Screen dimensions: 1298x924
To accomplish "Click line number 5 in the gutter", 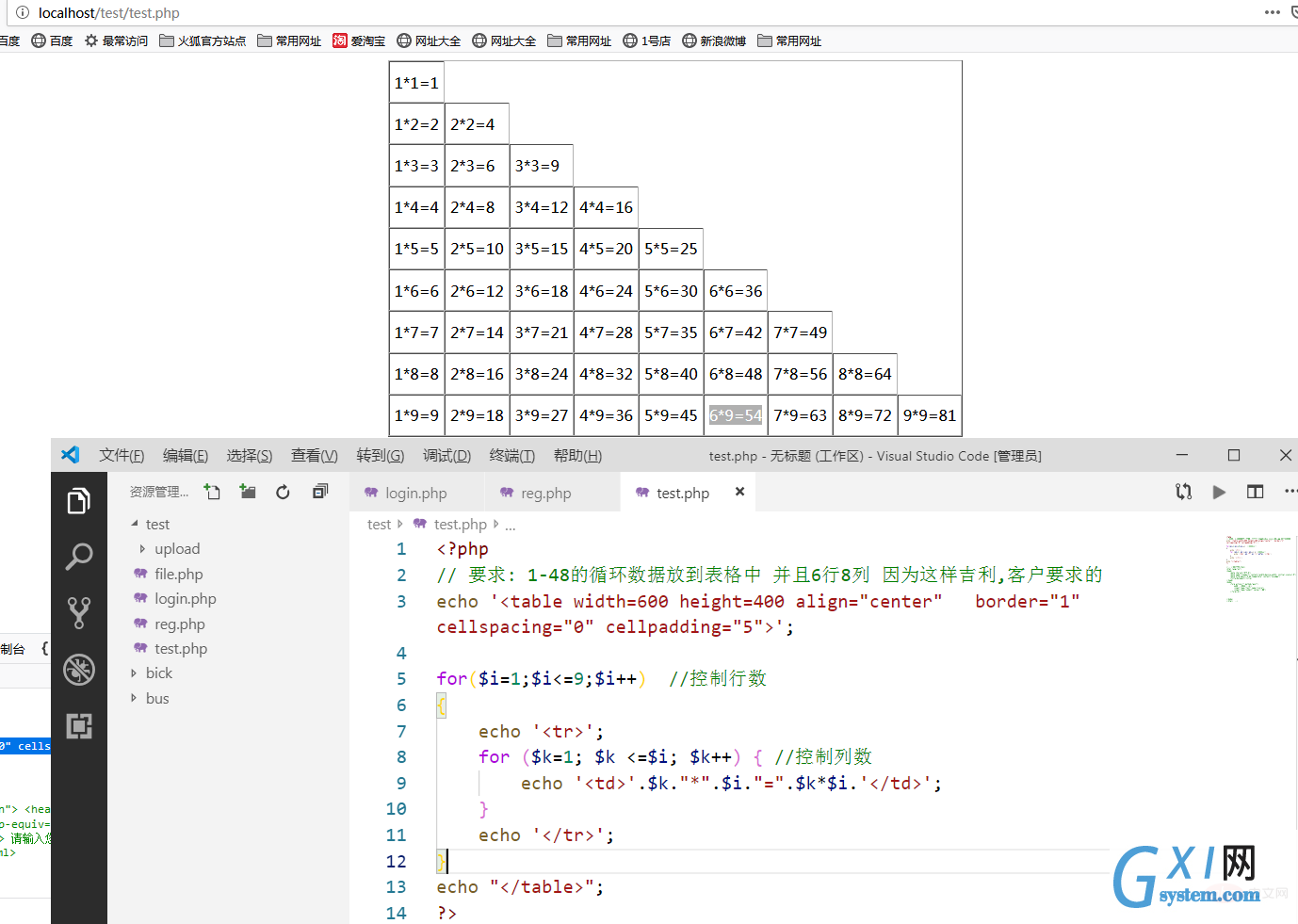I will (401, 678).
